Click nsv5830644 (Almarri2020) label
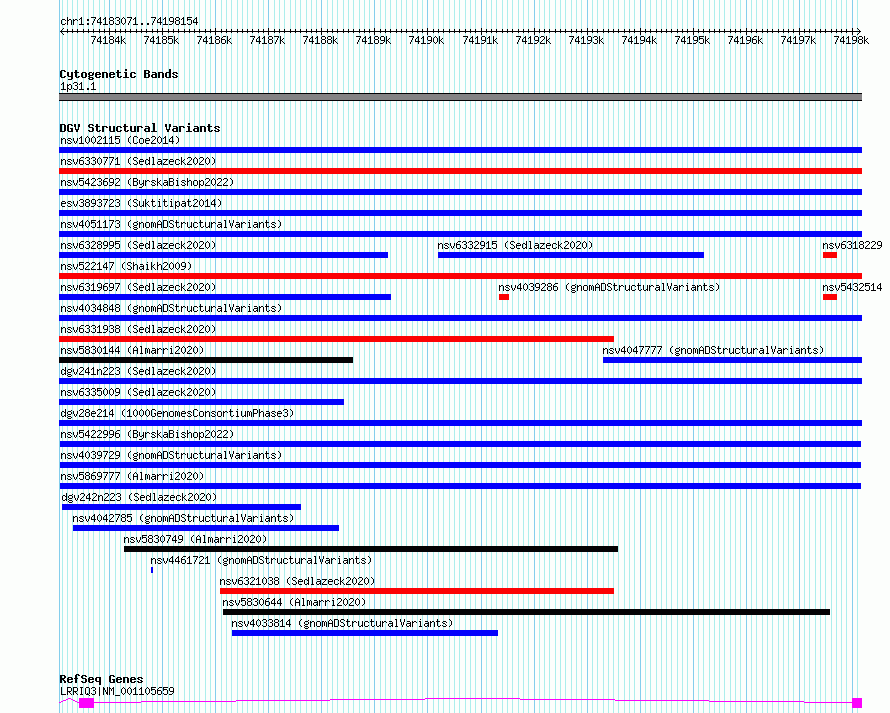This screenshot has height=713, width=890. pyautogui.click(x=294, y=602)
